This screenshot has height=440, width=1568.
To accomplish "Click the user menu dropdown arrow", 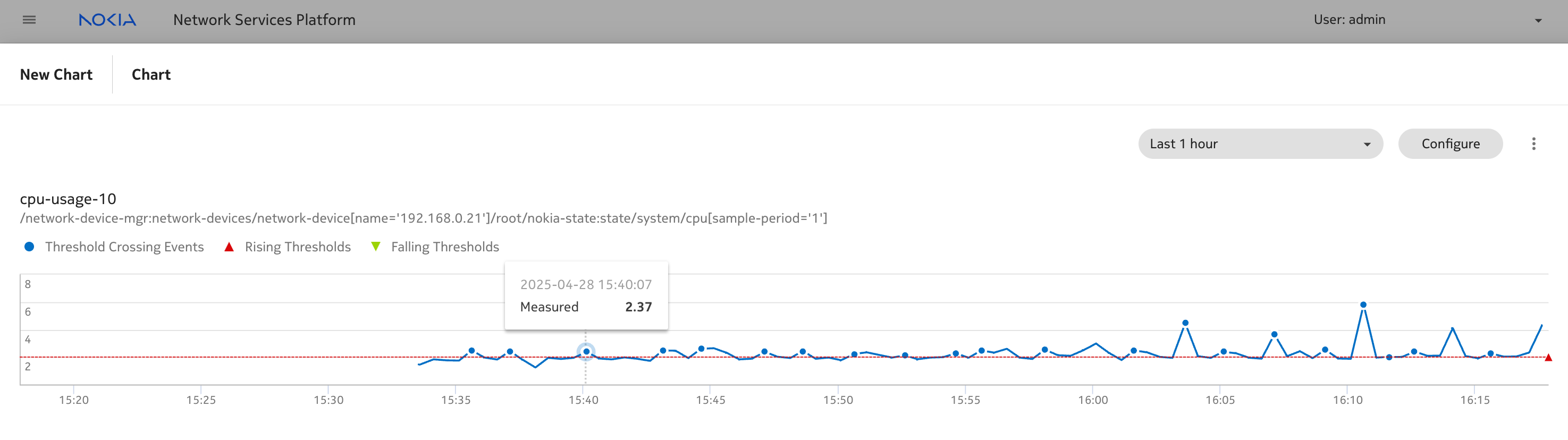I will coord(1538,21).
